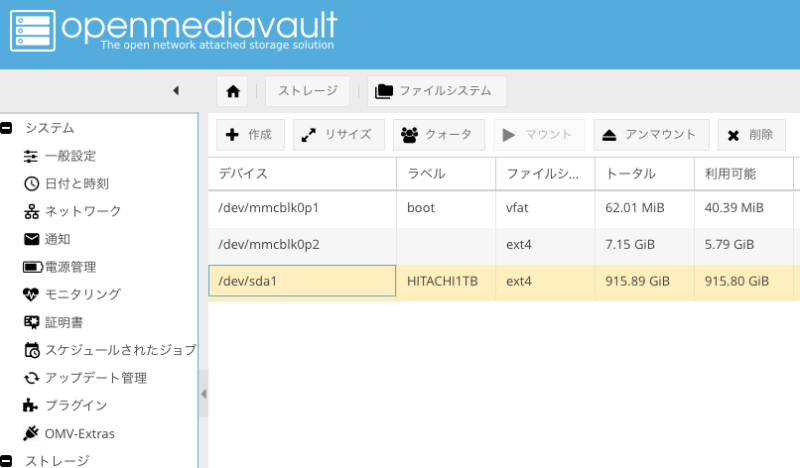Open プラグイン in the sidebar

(x=65, y=405)
